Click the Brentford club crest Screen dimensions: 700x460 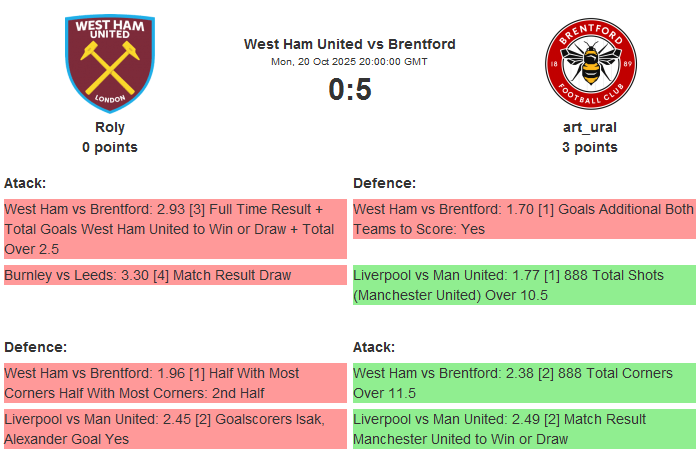coord(590,63)
